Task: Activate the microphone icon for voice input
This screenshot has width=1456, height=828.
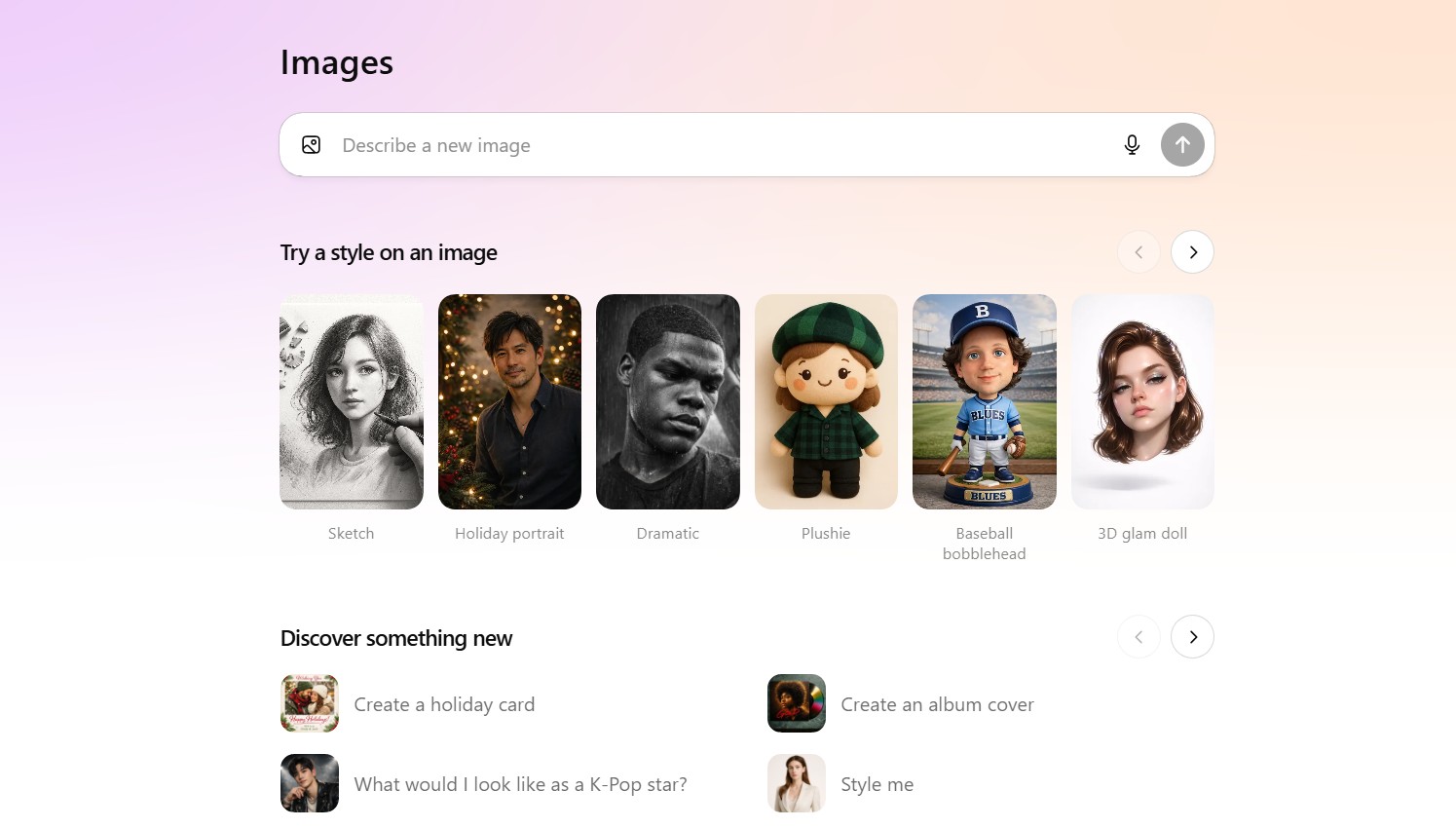Action: (x=1132, y=144)
